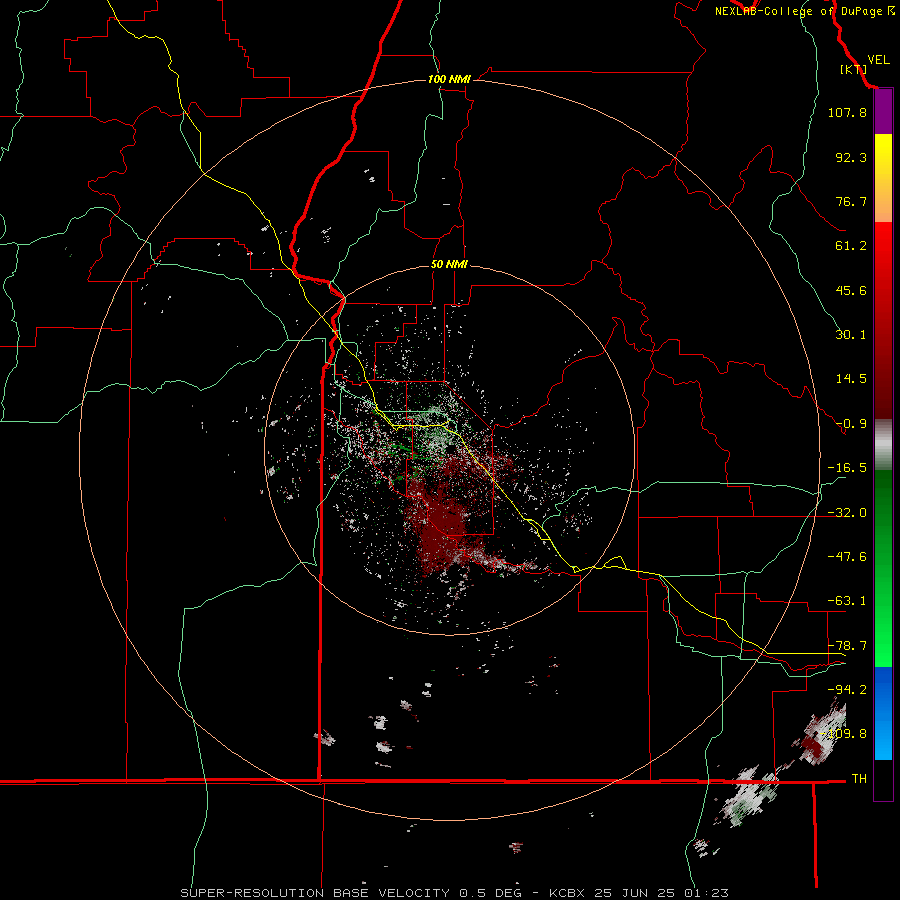The height and width of the screenshot is (900, 900).
Task: Select the -63.1 legend value
Action: 847,601
